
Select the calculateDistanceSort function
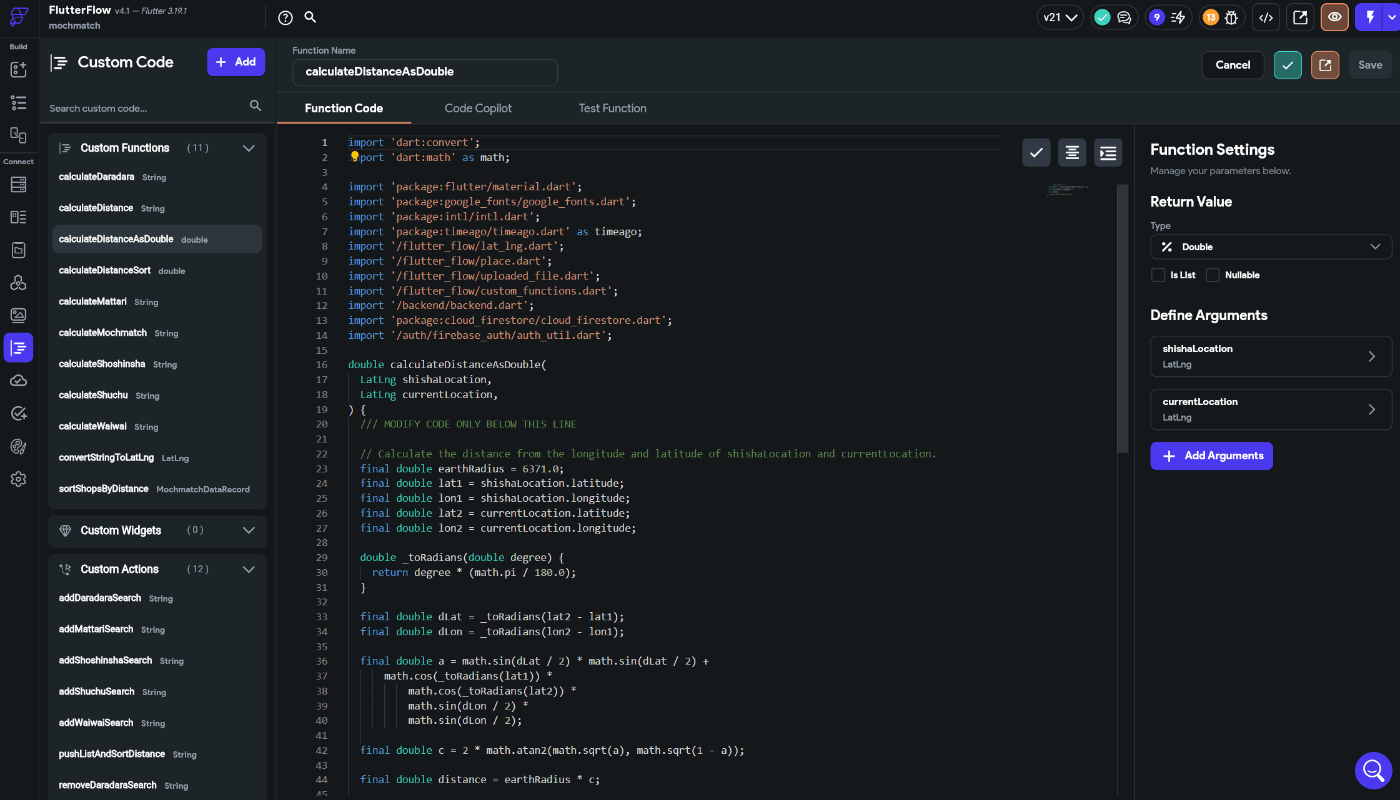click(x=157, y=270)
